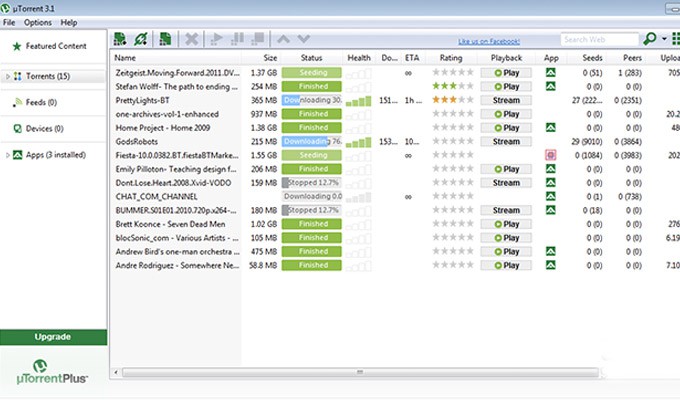
Task: Sort by the Rating column header
Action: click(x=451, y=58)
